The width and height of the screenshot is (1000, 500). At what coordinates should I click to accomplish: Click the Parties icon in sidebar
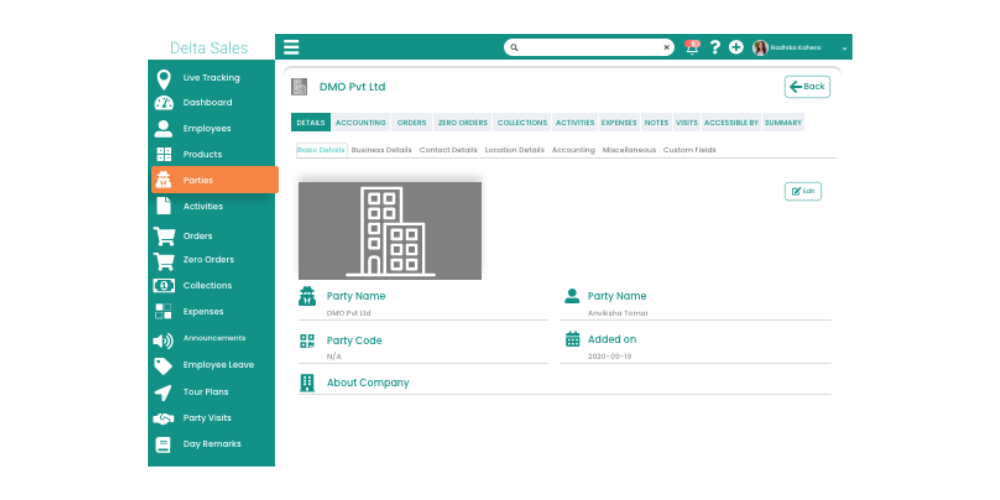tap(164, 180)
